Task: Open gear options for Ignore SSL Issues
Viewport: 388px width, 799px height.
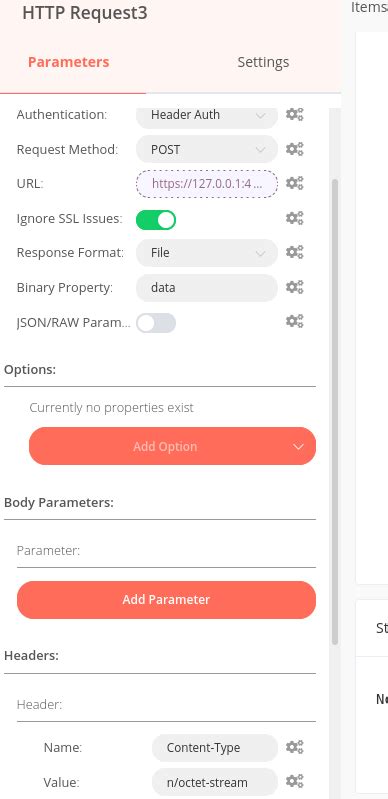Action: tap(294, 218)
